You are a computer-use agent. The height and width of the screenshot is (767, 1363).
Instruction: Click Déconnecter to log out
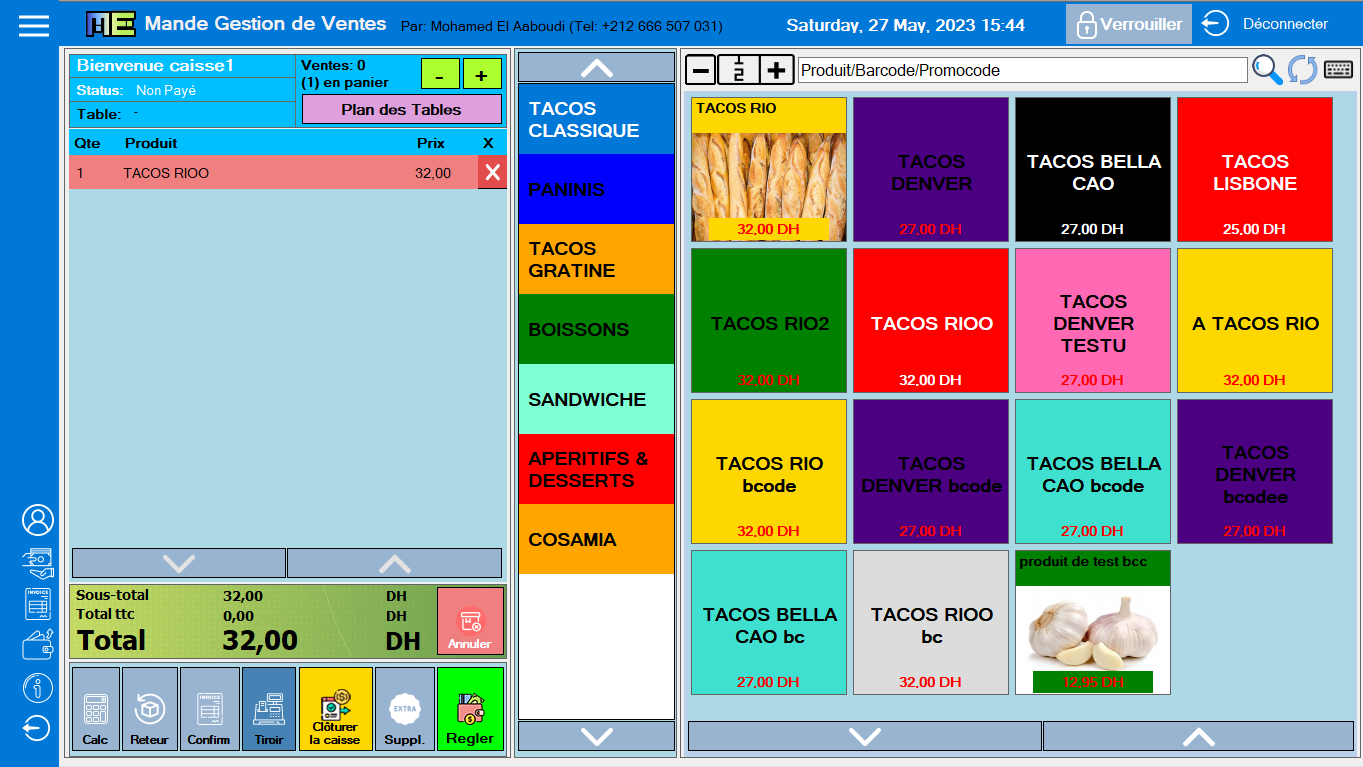1265,24
